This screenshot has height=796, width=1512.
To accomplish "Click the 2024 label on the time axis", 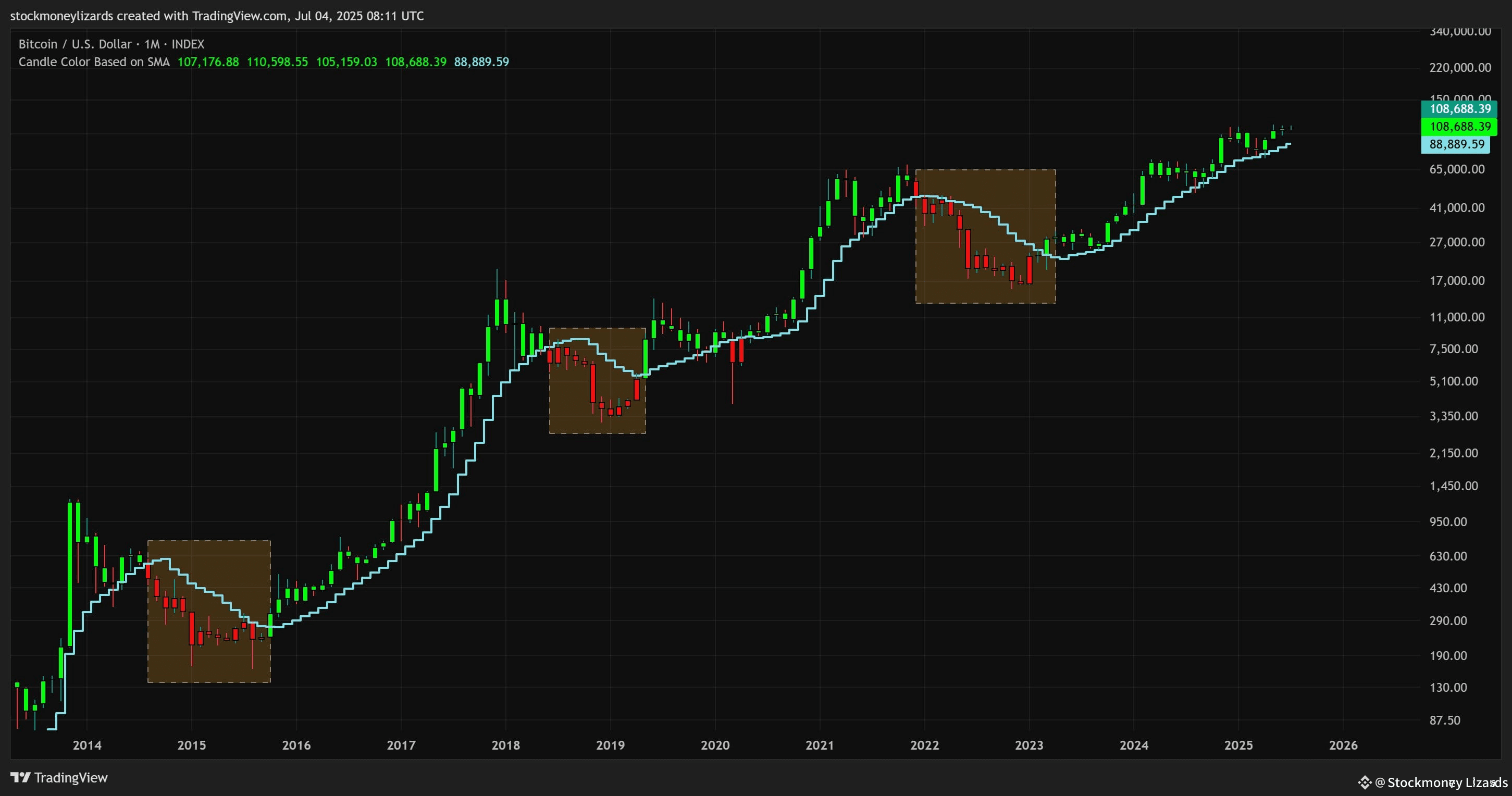I will (1133, 745).
